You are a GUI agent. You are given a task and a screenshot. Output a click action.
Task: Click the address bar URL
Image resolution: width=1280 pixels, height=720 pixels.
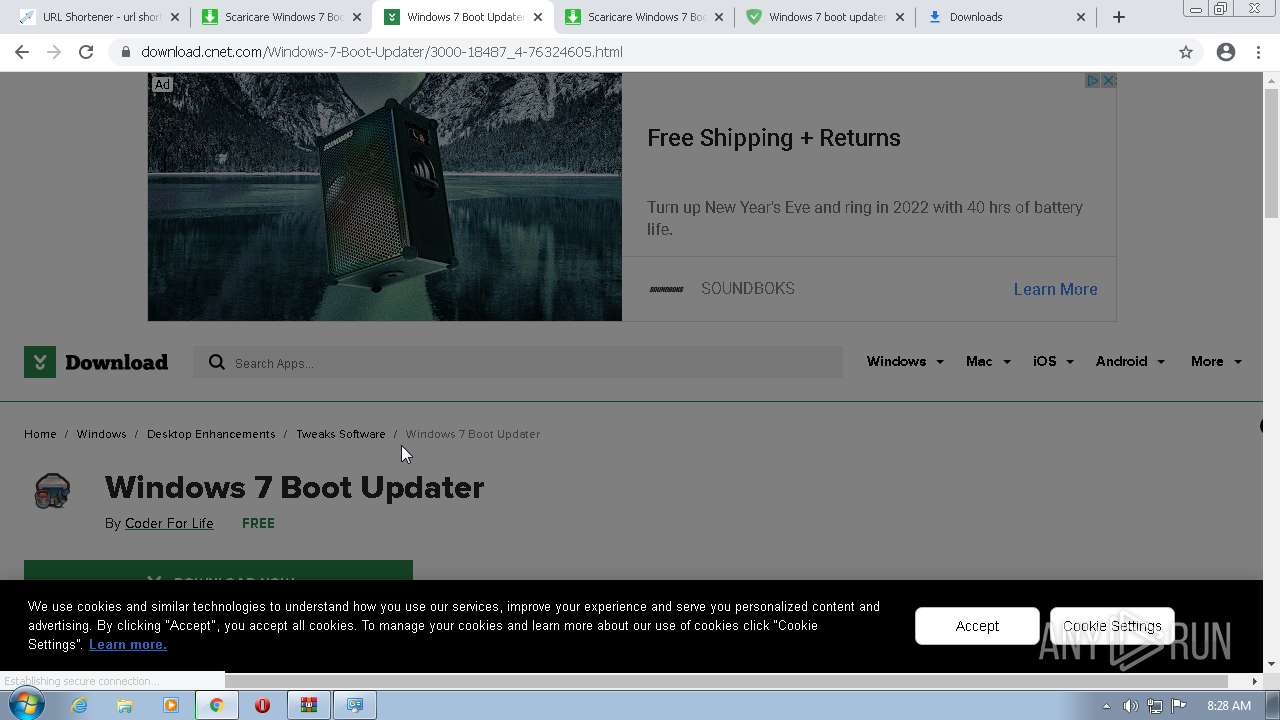382,52
